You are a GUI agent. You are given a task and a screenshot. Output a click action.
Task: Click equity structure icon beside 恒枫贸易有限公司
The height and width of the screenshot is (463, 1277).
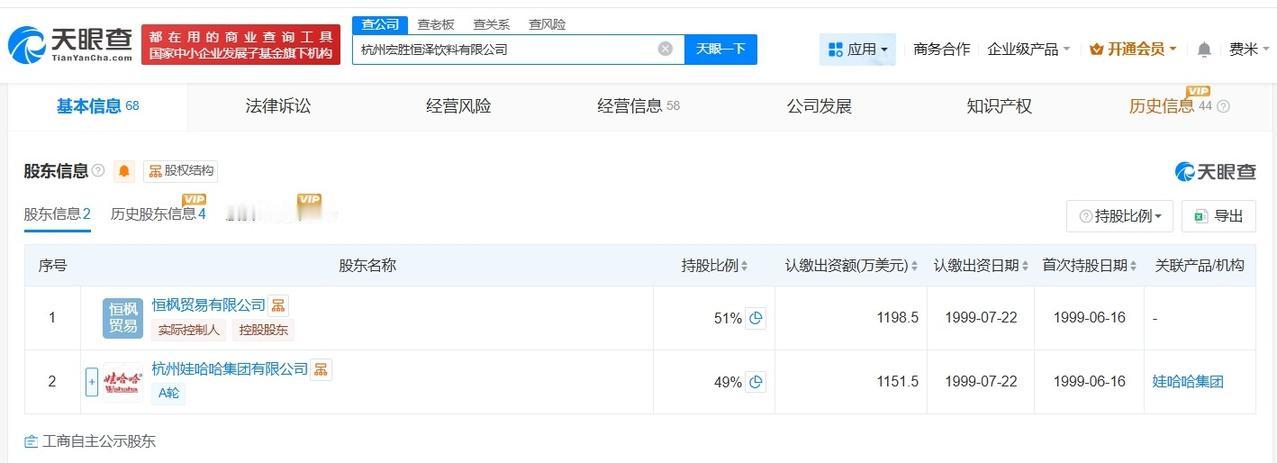pyautogui.click(x=279, y=305)
